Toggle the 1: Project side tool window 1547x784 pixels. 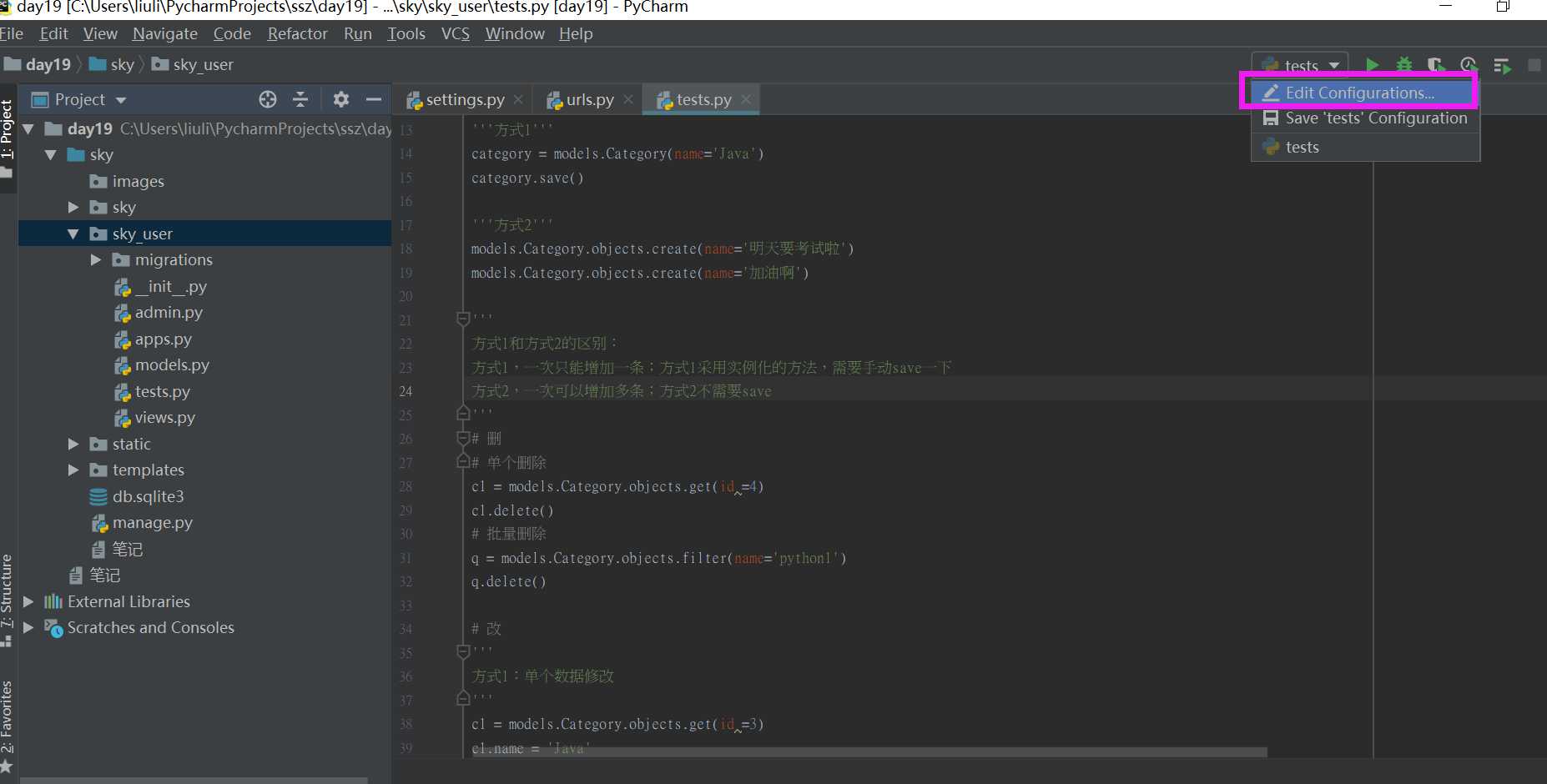click(8, 138)
